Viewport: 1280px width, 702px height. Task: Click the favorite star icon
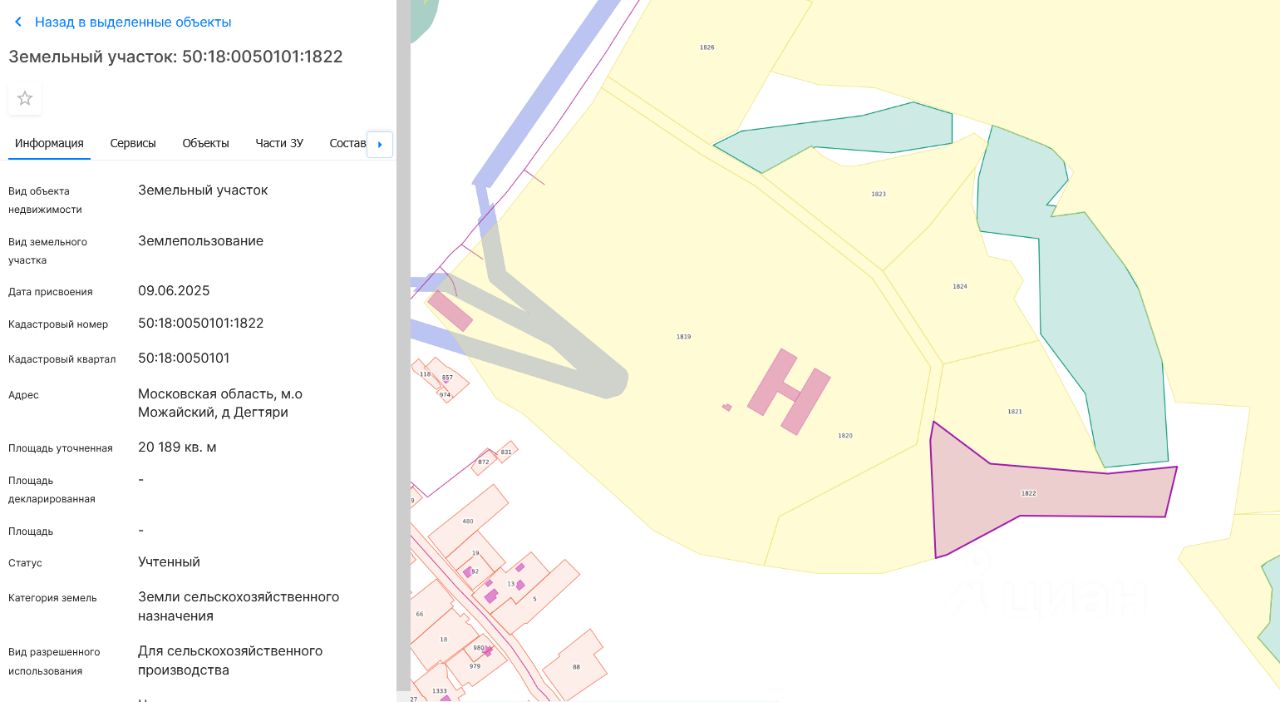[25, 98]
